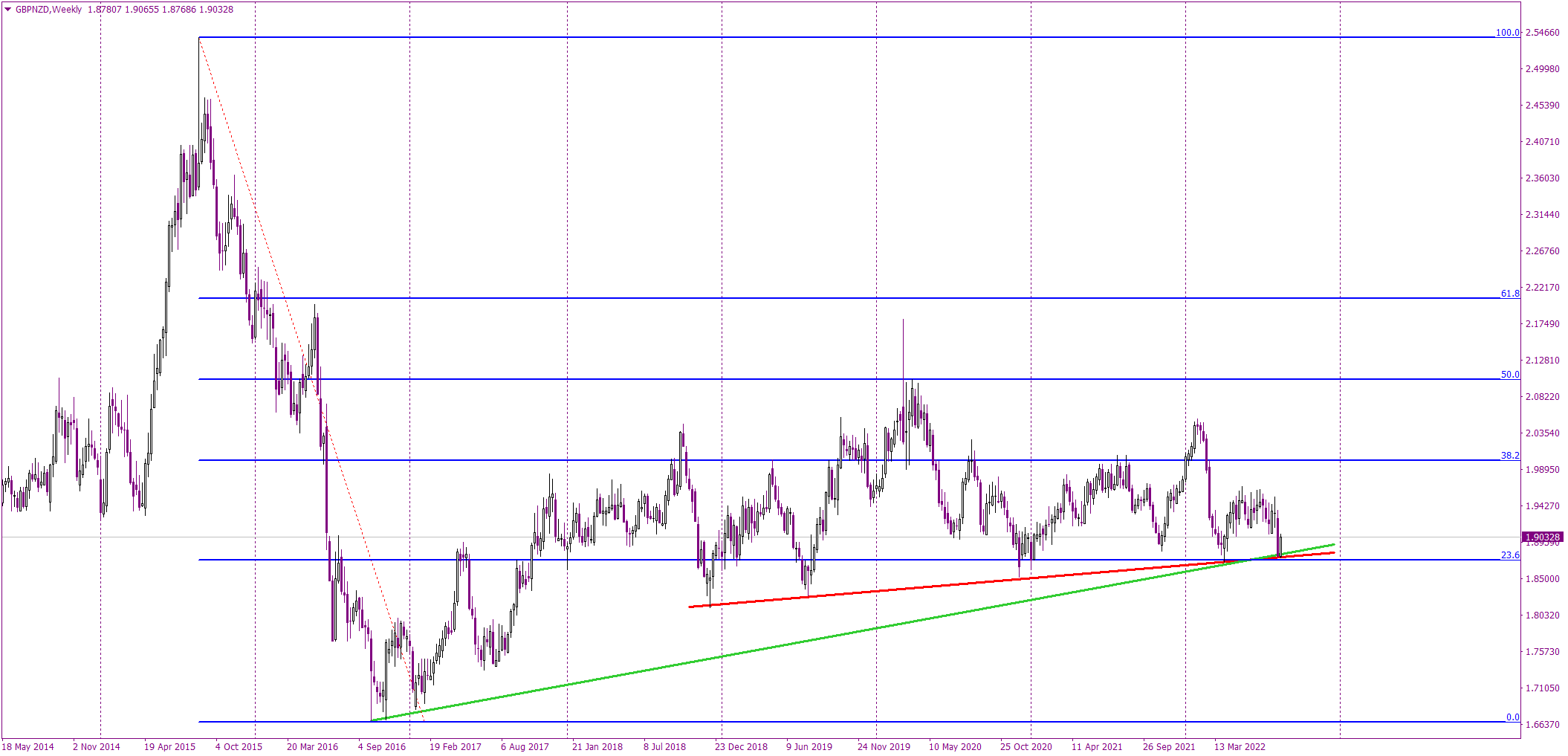Click the 4 Sep 2016 date label

(382, 747)
